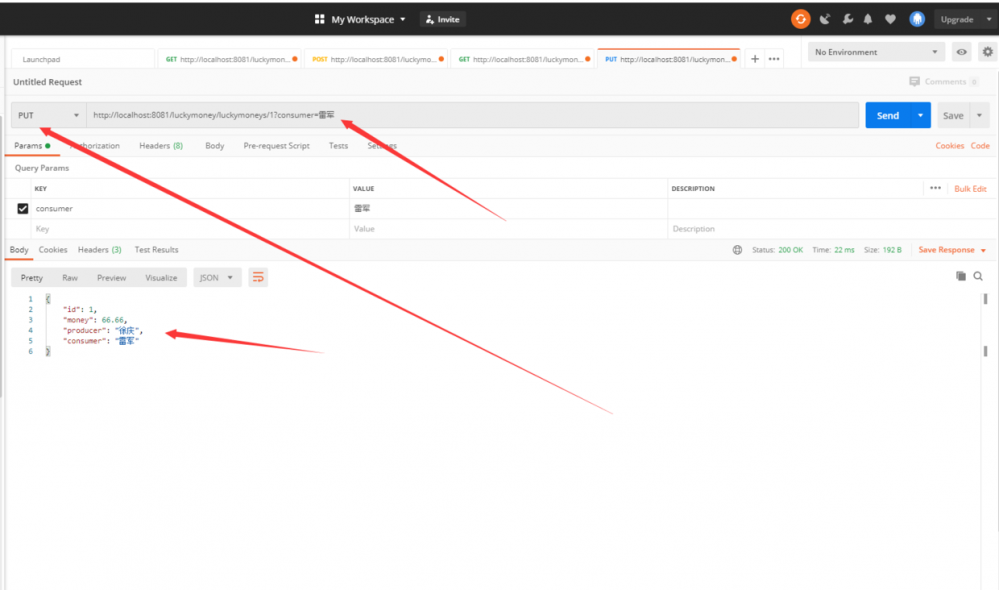Click the Untitled Request title
The image size is (999, 590).
click(x=48, y=82)
